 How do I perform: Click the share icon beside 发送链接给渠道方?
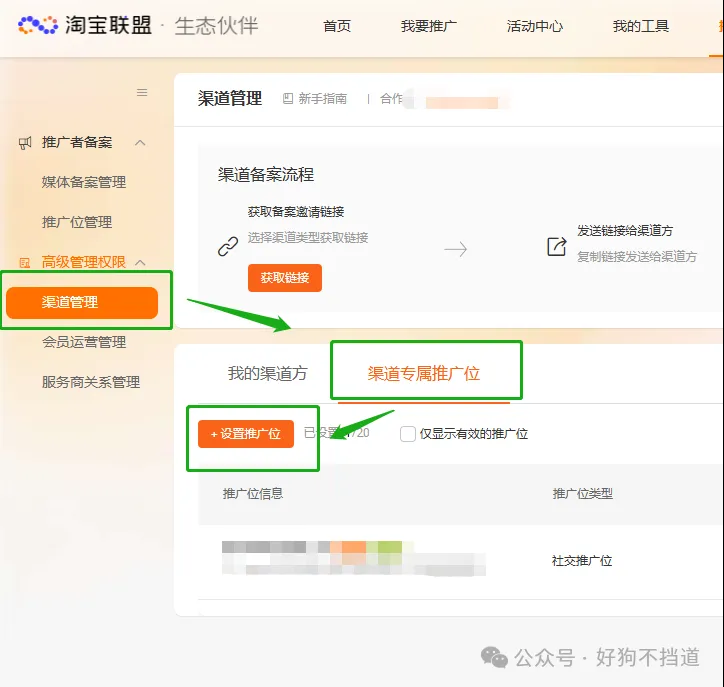click(x=557, y=247)
